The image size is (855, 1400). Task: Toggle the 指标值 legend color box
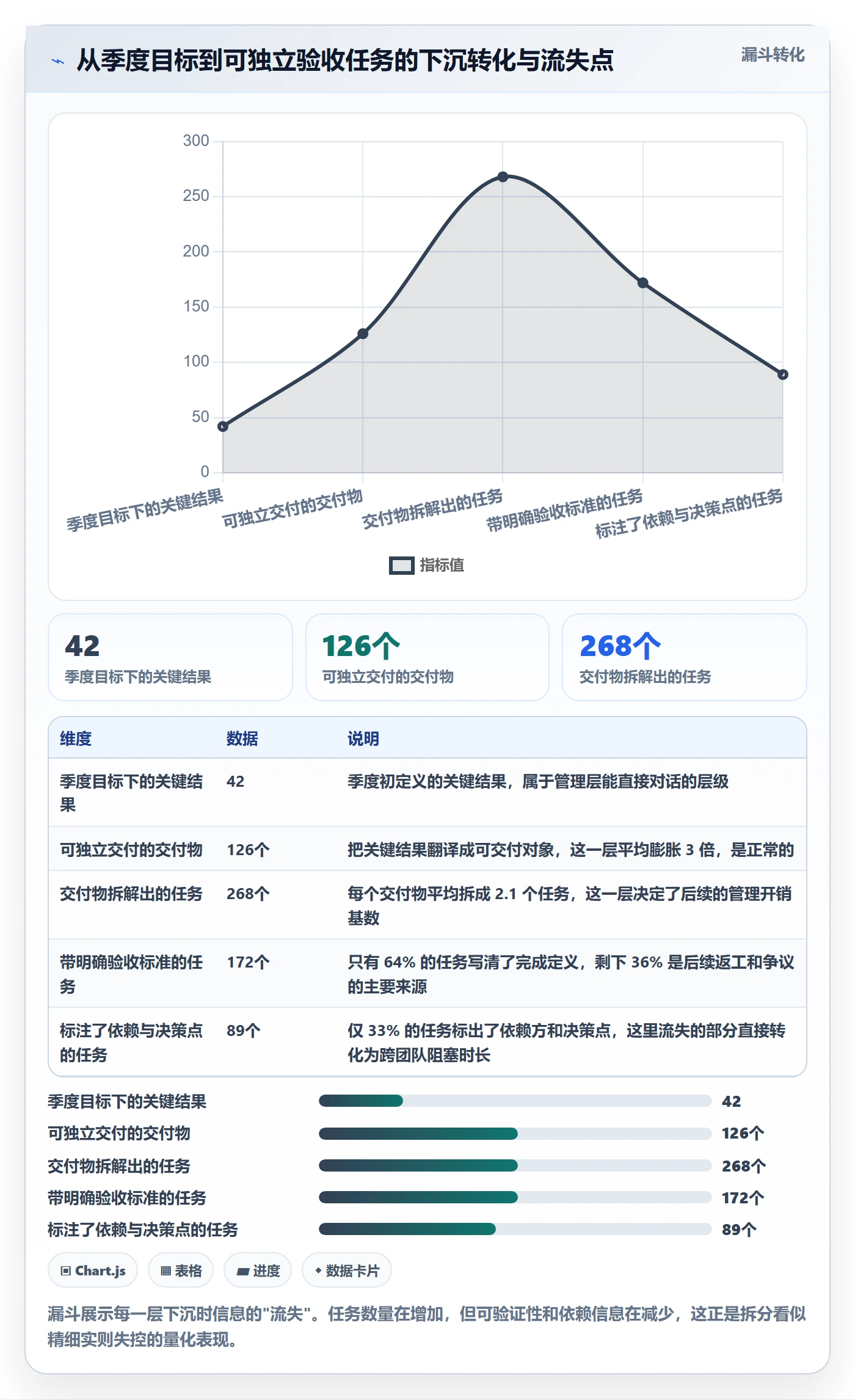click(401, 566)
